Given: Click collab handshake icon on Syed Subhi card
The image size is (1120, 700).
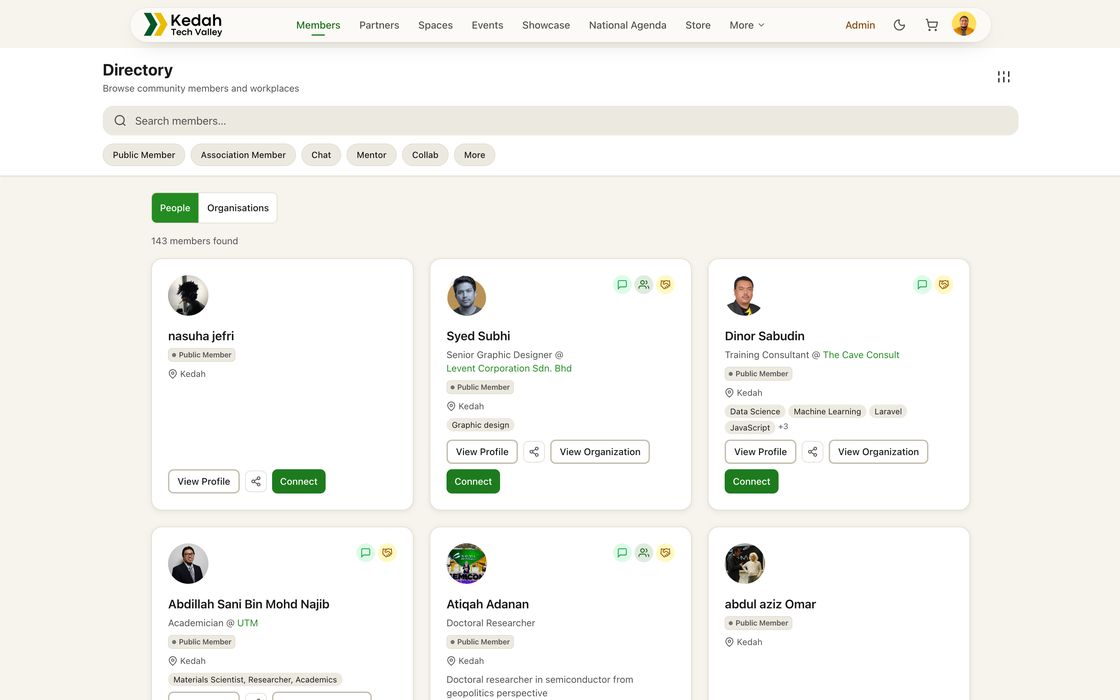Looking at the screenshot, I should click(665, 284).
